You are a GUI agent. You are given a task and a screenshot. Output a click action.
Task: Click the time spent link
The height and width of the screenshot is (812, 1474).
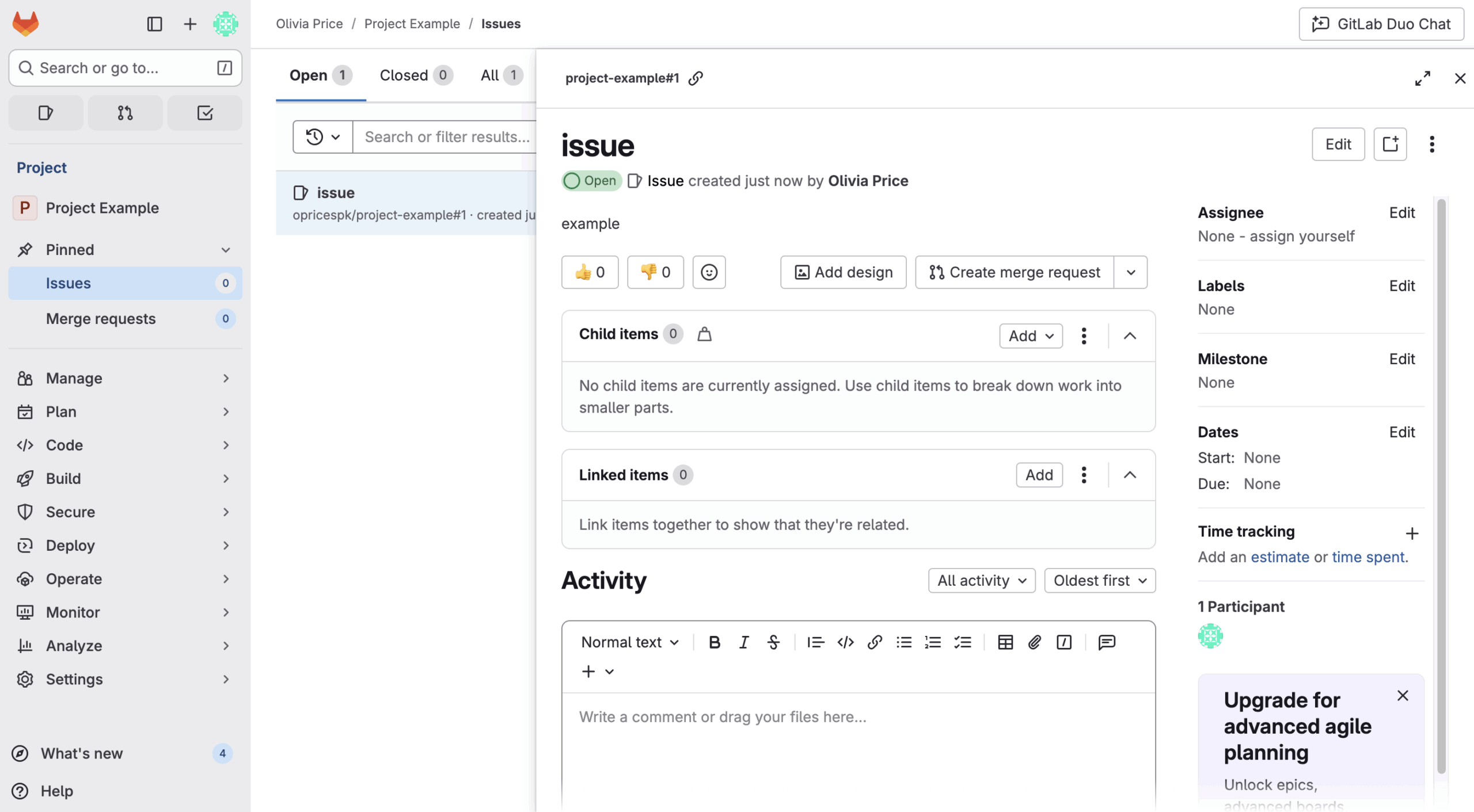pyautogui.click(x=1368, y=557)
